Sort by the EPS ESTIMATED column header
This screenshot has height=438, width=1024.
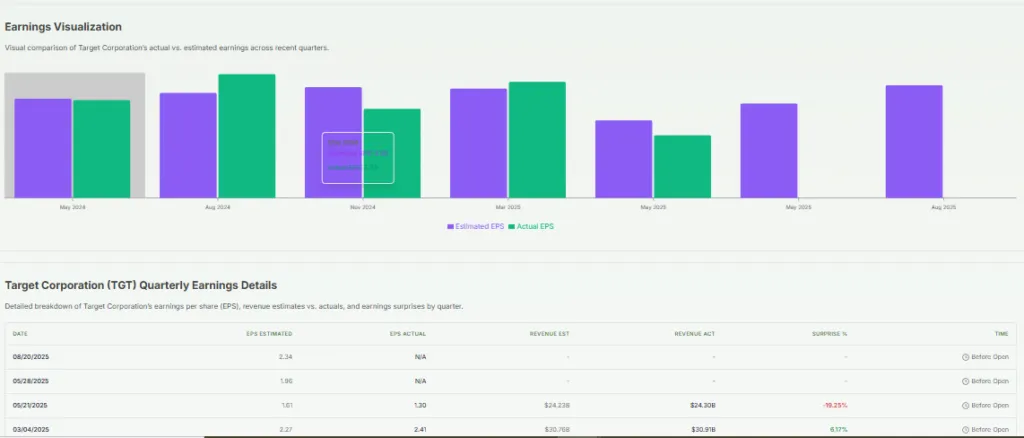pyautogui.click(x=269, y=333)
